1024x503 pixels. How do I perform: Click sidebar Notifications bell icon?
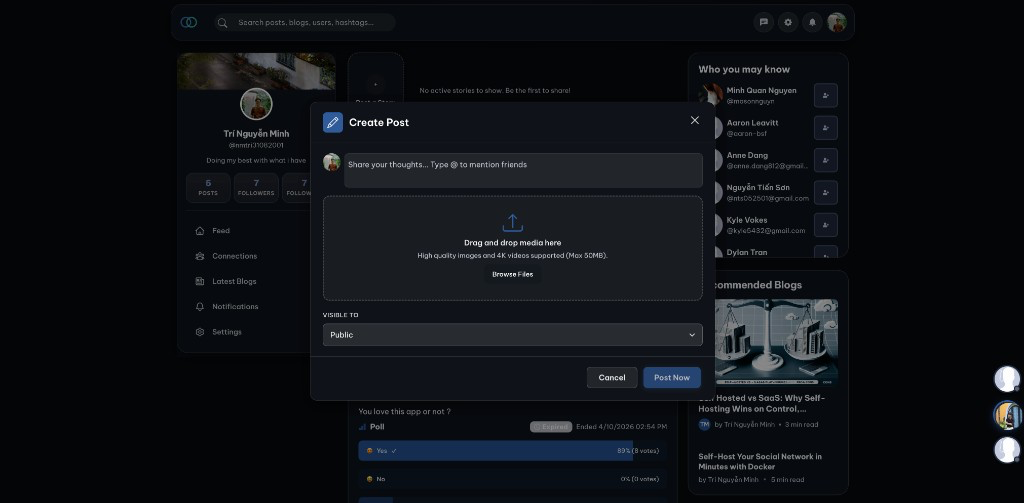(200, 306)
